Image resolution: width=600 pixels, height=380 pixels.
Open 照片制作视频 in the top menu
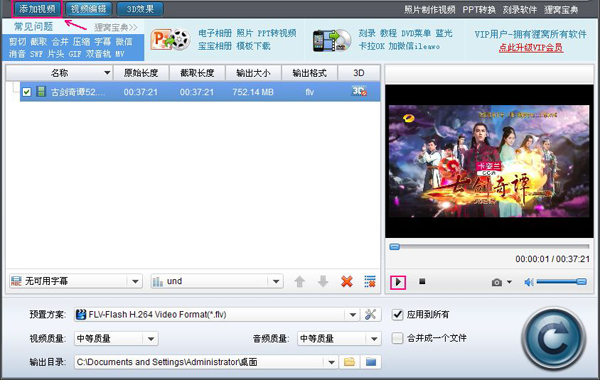(429, 10)
